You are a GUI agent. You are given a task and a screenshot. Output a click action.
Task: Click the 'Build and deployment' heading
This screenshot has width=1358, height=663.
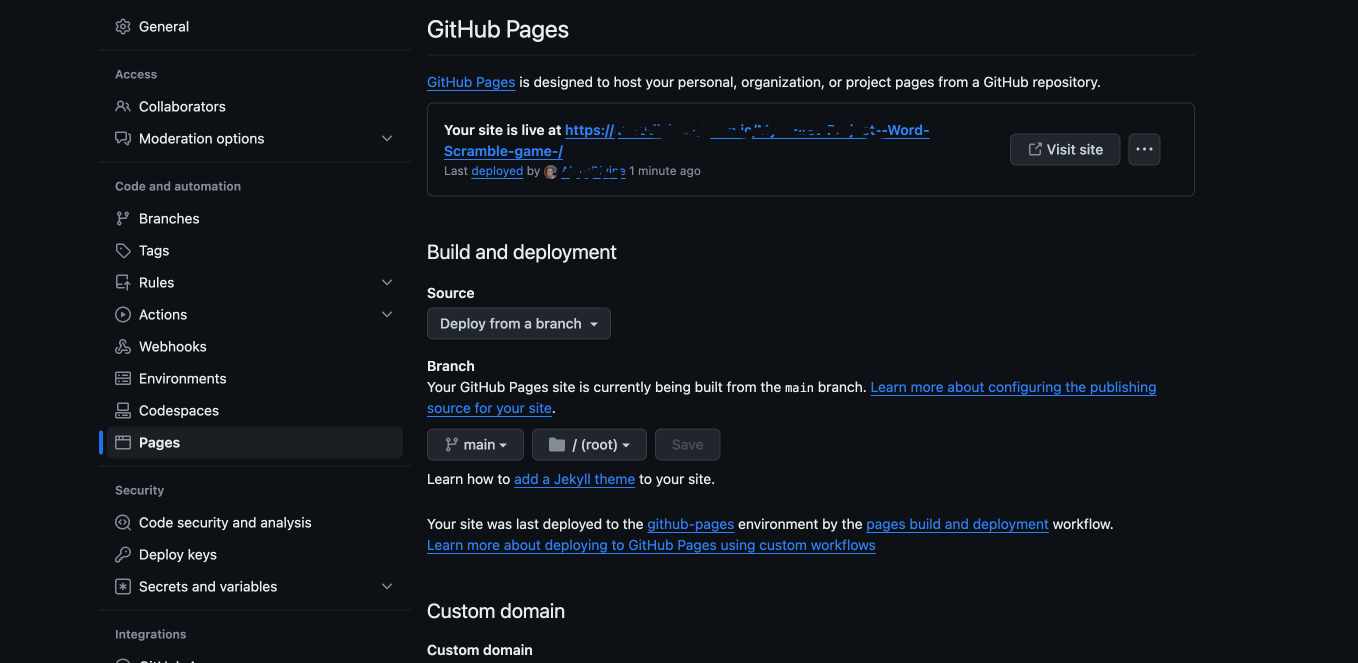tap(522, 253)
